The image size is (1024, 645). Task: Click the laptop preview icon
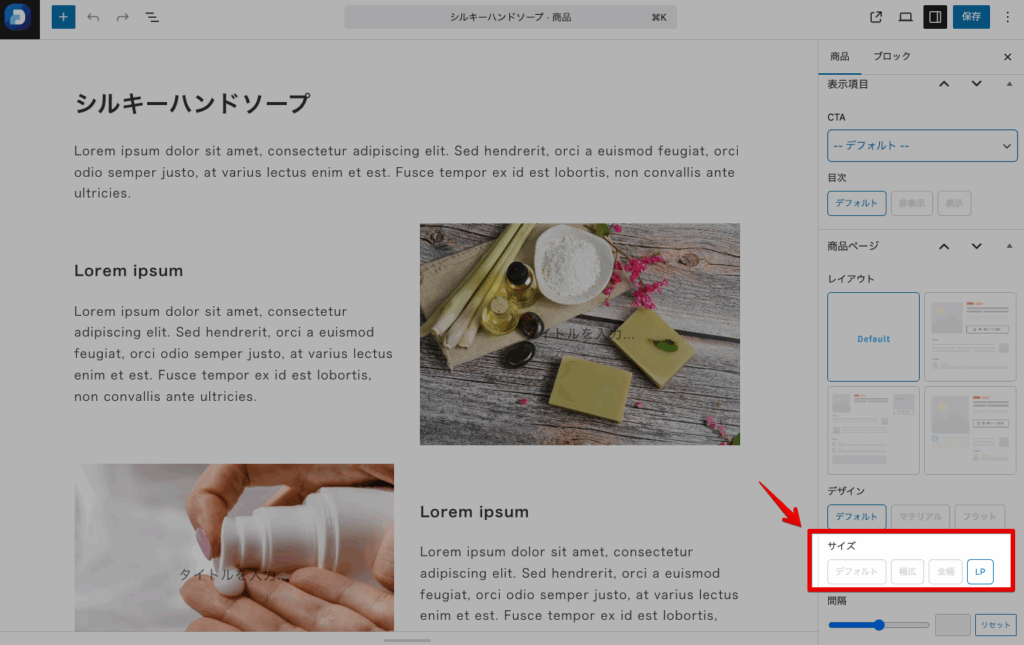(906, 17)
